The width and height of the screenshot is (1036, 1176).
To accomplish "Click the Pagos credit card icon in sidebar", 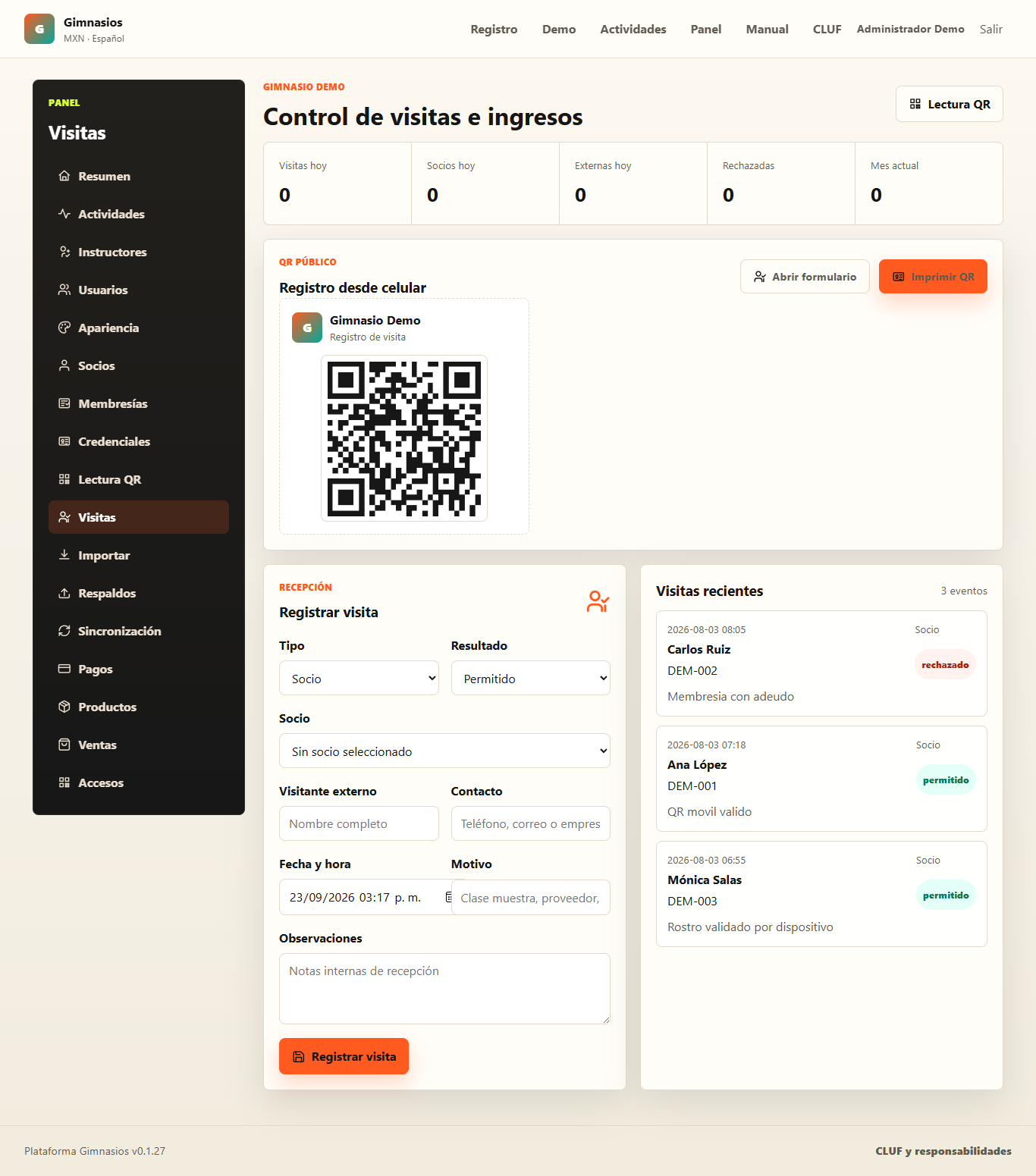I will (64, 669).
